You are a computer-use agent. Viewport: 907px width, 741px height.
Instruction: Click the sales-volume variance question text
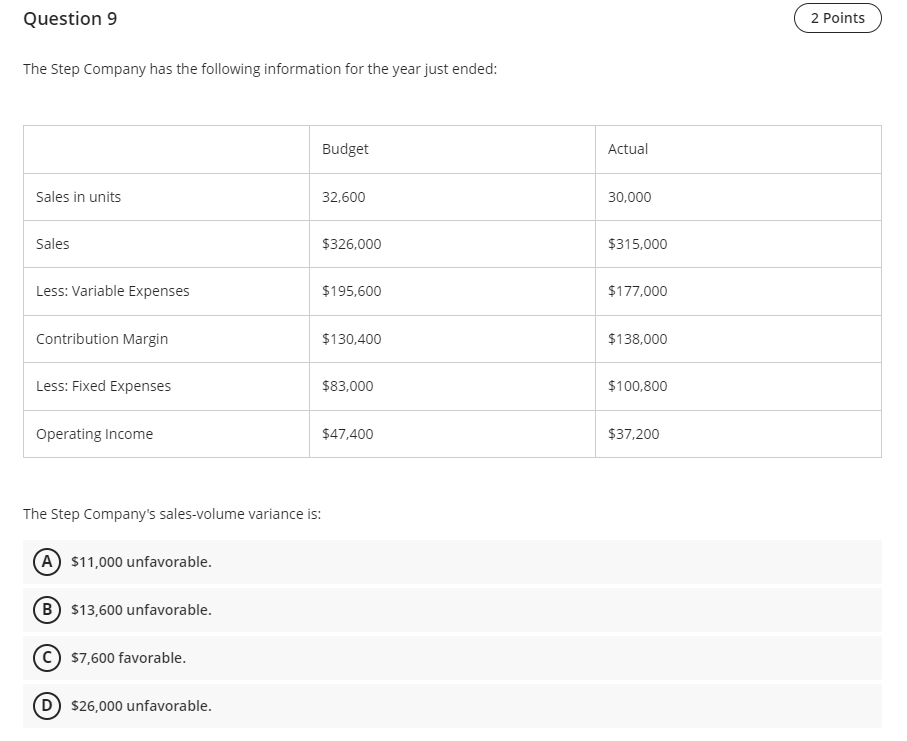[172, 514]
